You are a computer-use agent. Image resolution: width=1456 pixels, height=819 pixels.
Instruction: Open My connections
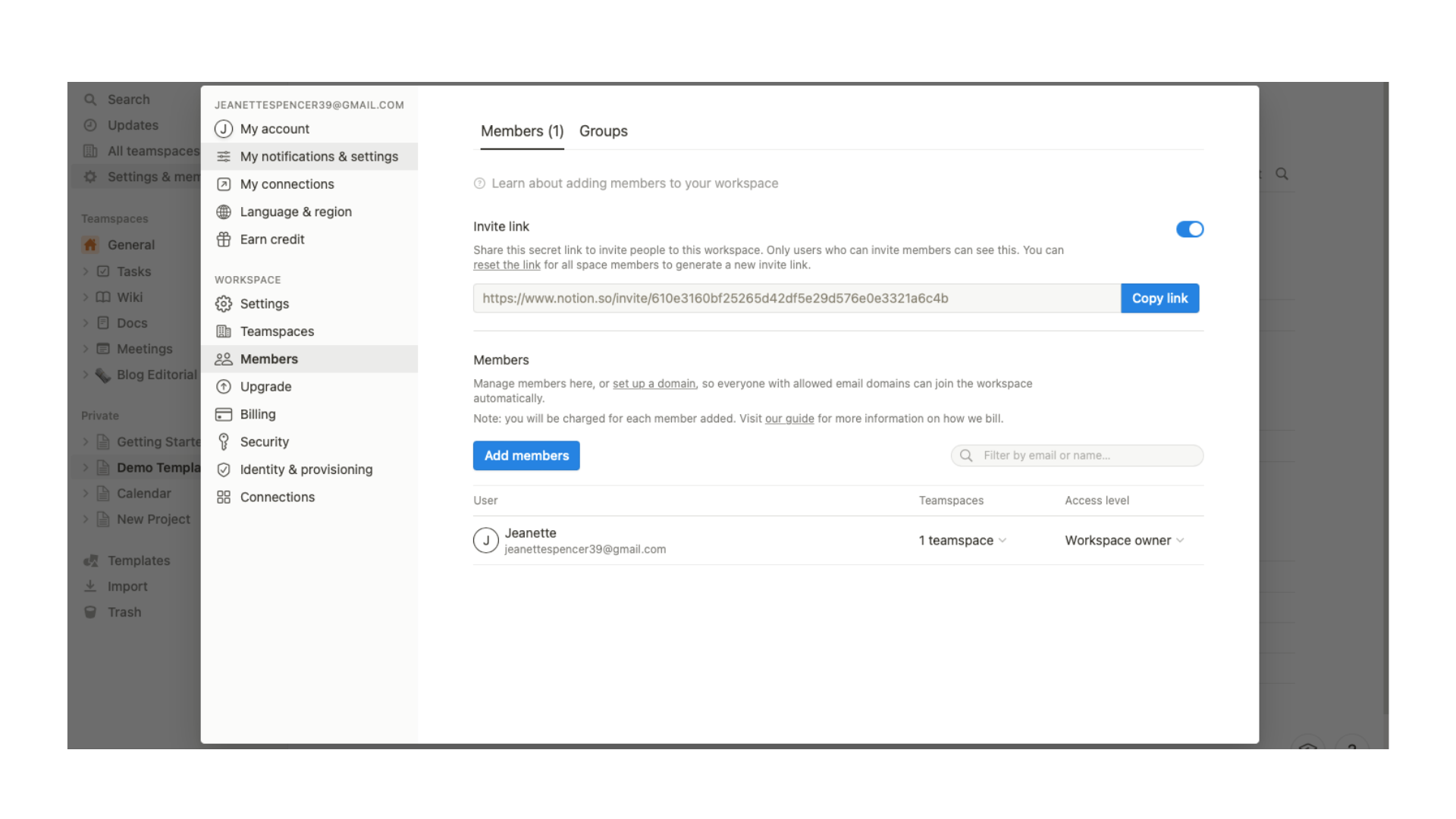[x=287, y=184]
